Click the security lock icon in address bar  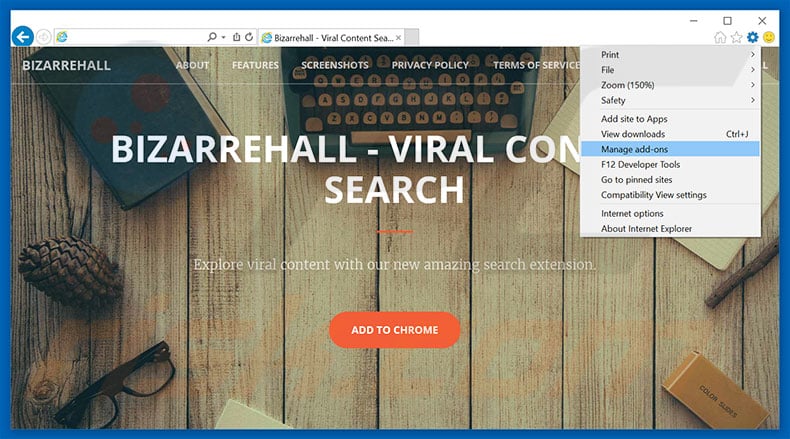236,37
